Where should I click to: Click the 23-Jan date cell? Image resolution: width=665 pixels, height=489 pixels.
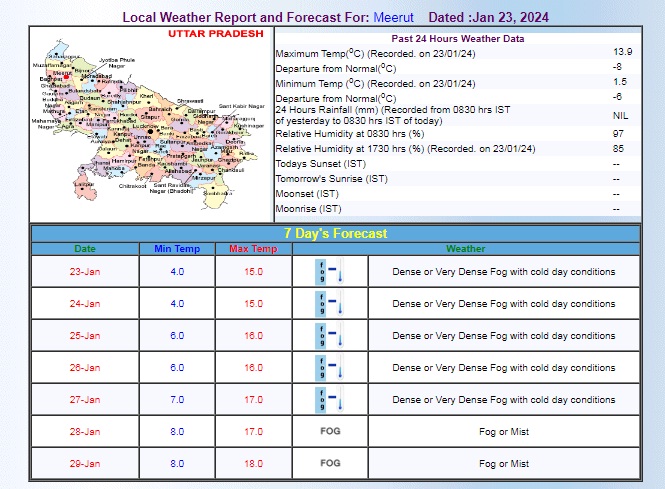tap(85, 271)
